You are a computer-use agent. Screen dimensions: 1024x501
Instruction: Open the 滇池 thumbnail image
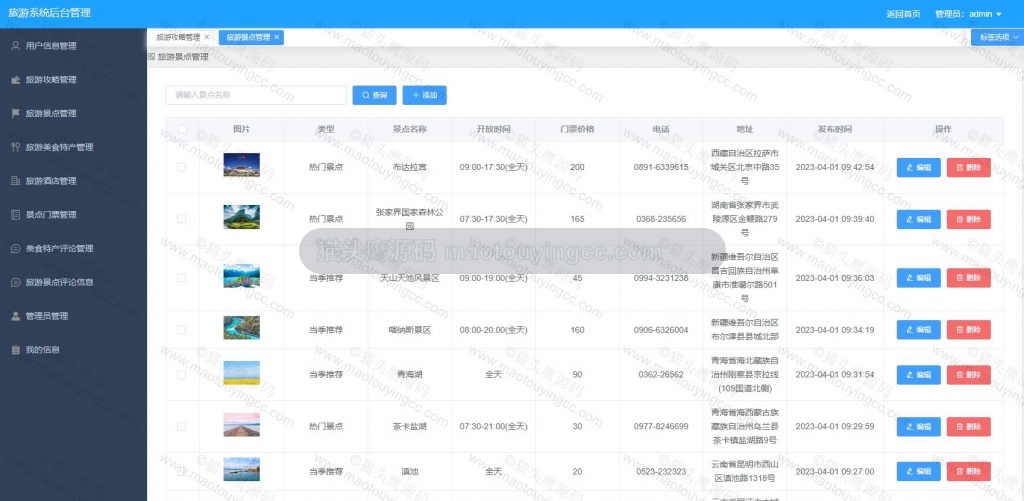[x=242, y=469]
